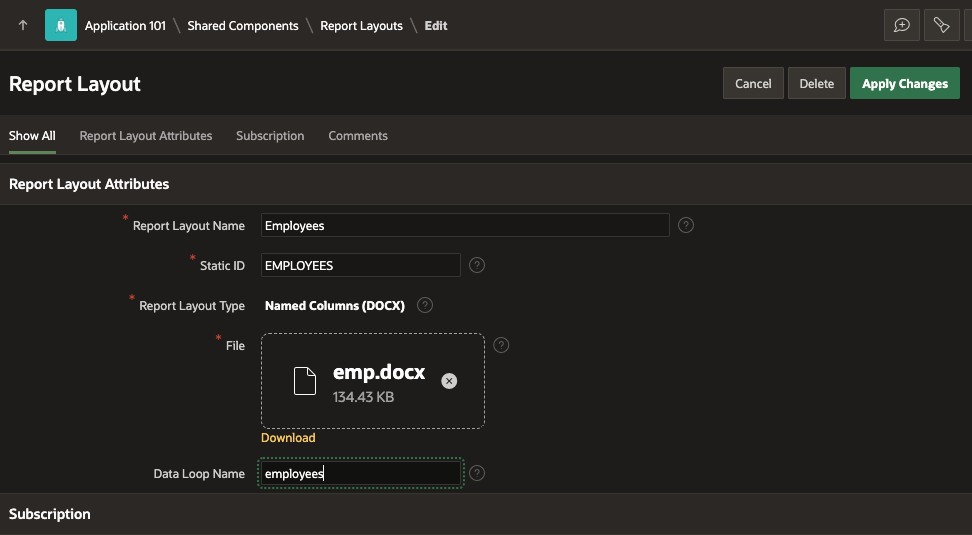Screen dimensions: 972x535
Task: Click Apply Changes
Action: click(x=904, y=83)
